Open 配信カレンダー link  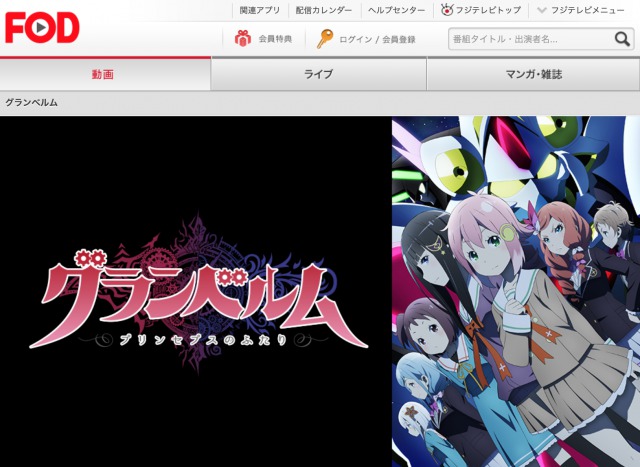tap(324, 10)
